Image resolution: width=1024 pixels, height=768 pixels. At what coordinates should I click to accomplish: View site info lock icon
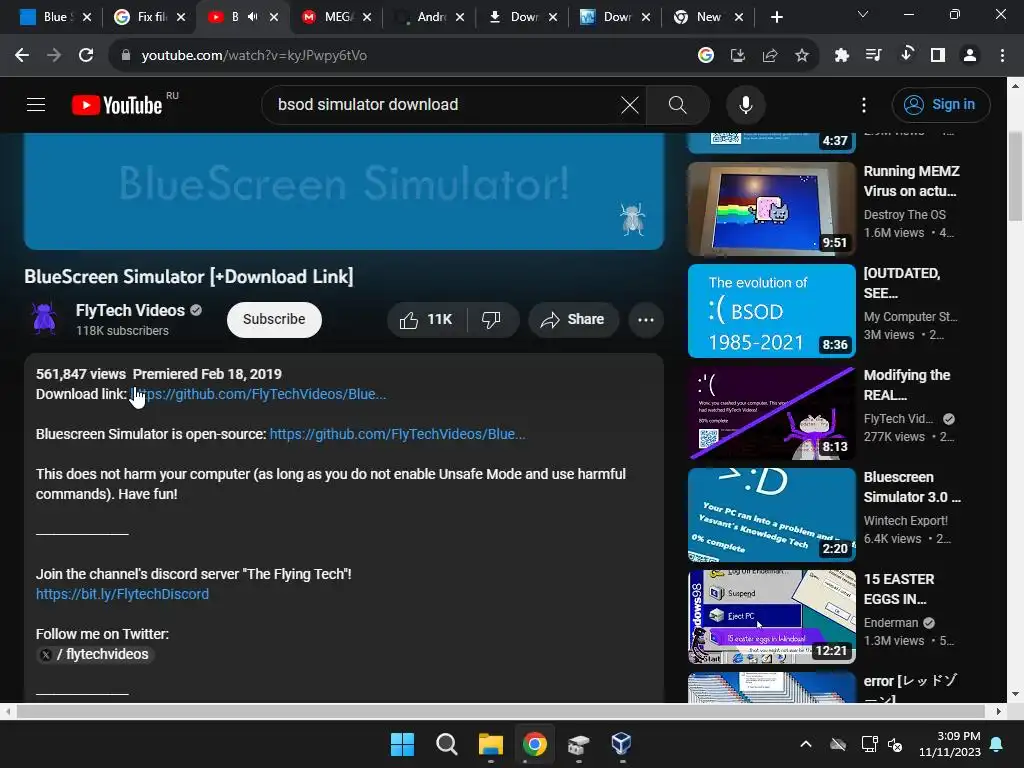tap(125, 56)
